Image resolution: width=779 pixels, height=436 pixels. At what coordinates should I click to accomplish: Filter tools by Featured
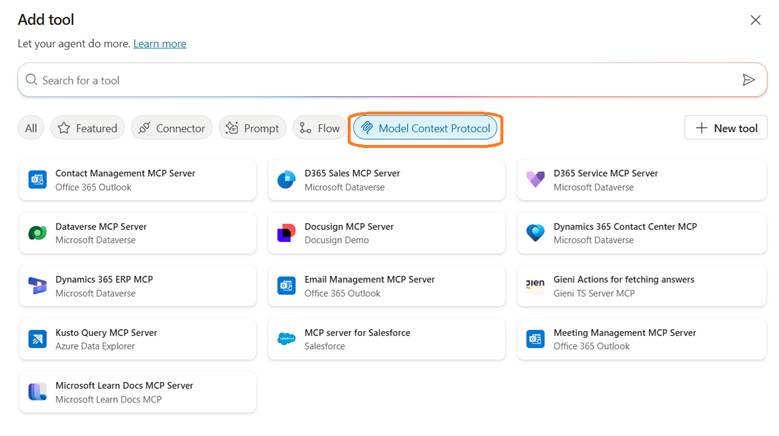point(87,128)
